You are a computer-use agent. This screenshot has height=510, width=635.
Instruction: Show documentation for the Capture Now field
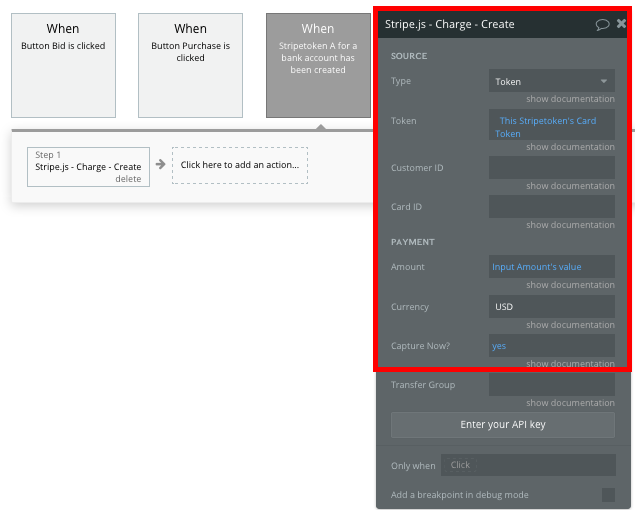(x=570, y=364)
